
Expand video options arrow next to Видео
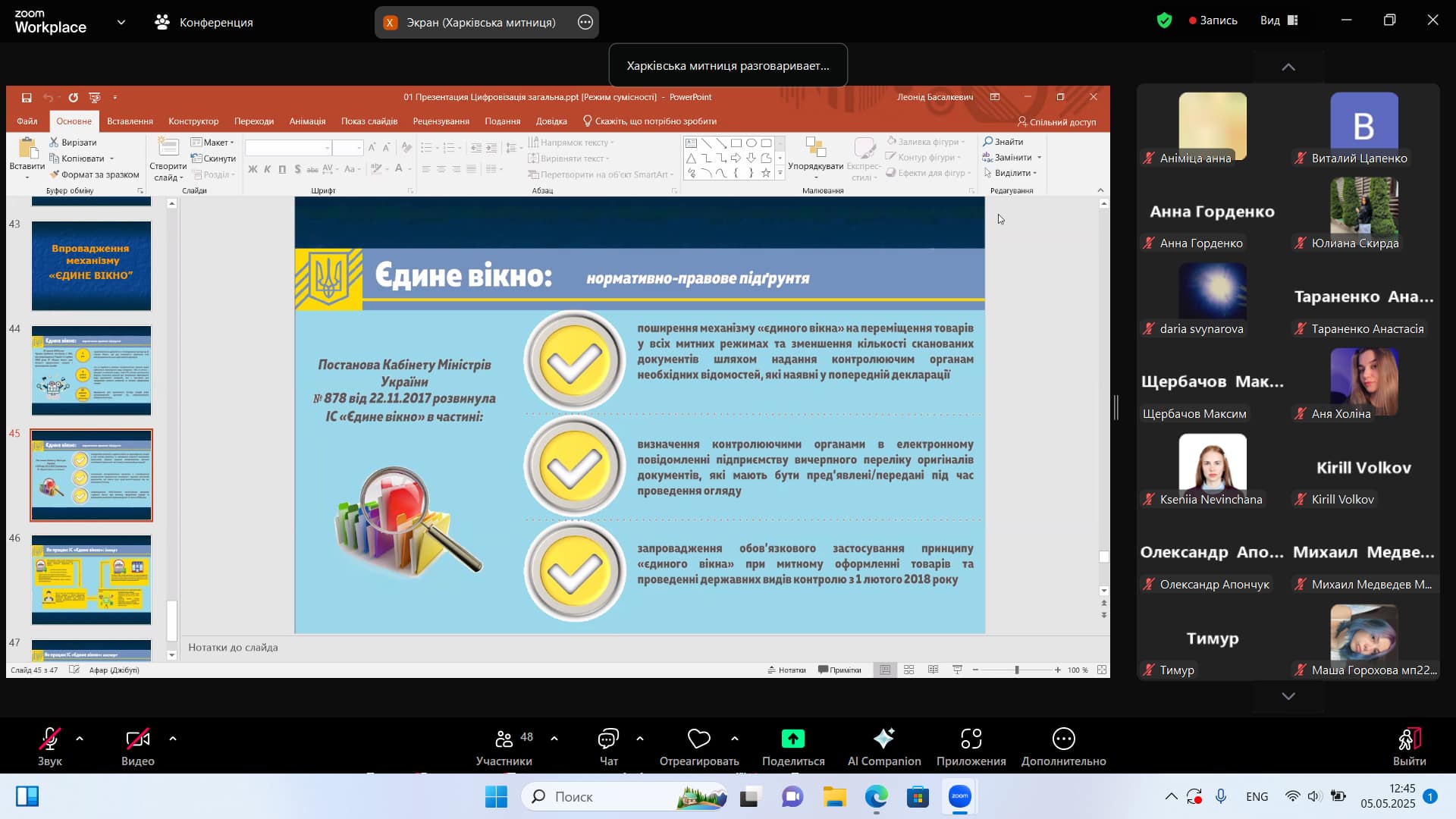[173, 739]
